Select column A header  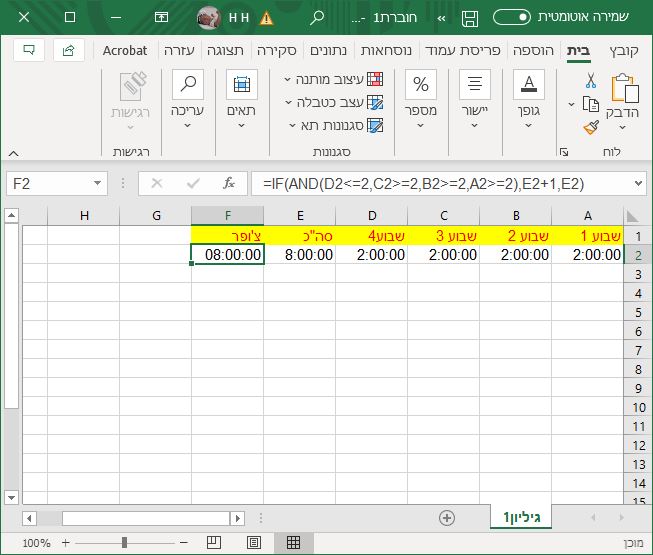[588, 216]
